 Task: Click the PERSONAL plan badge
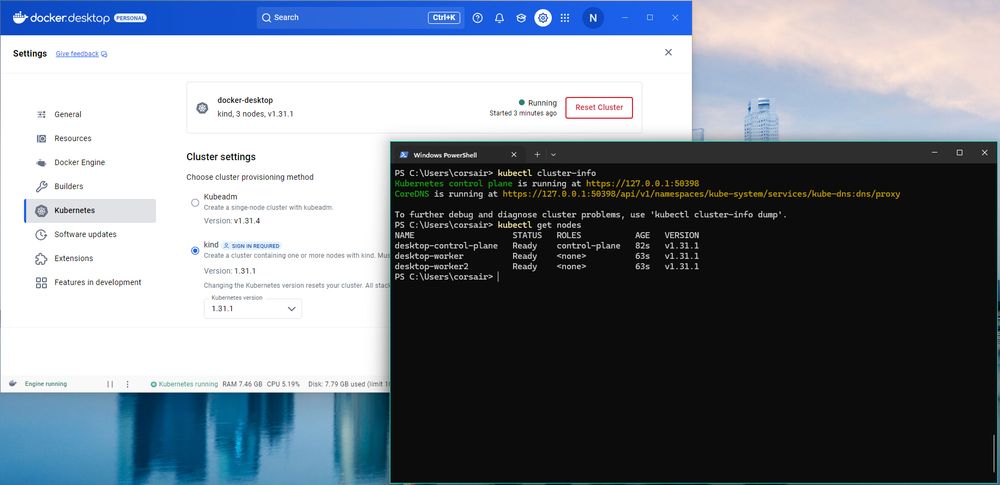click(130, 18)
